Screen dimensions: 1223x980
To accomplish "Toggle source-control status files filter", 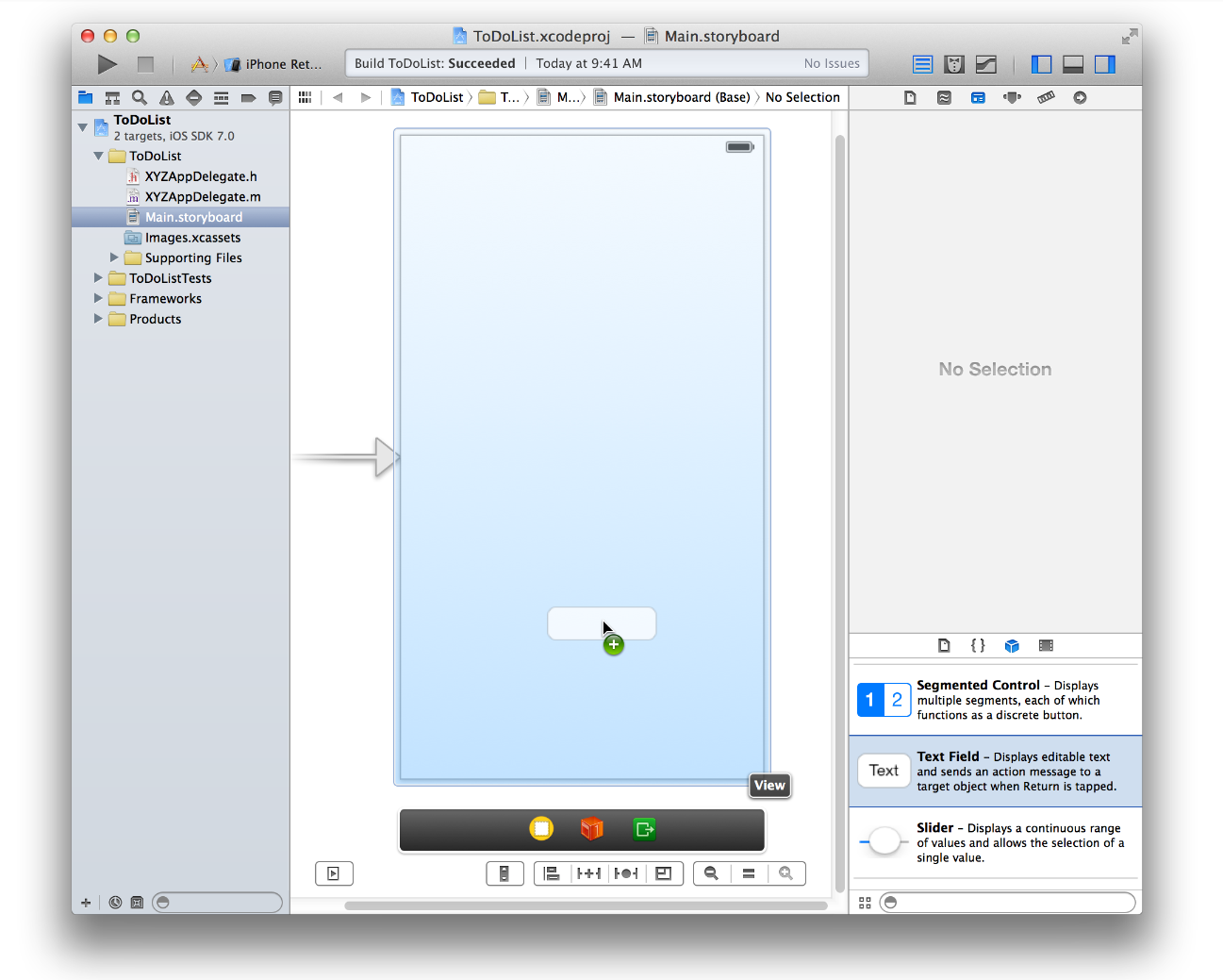I will [137, 903].
